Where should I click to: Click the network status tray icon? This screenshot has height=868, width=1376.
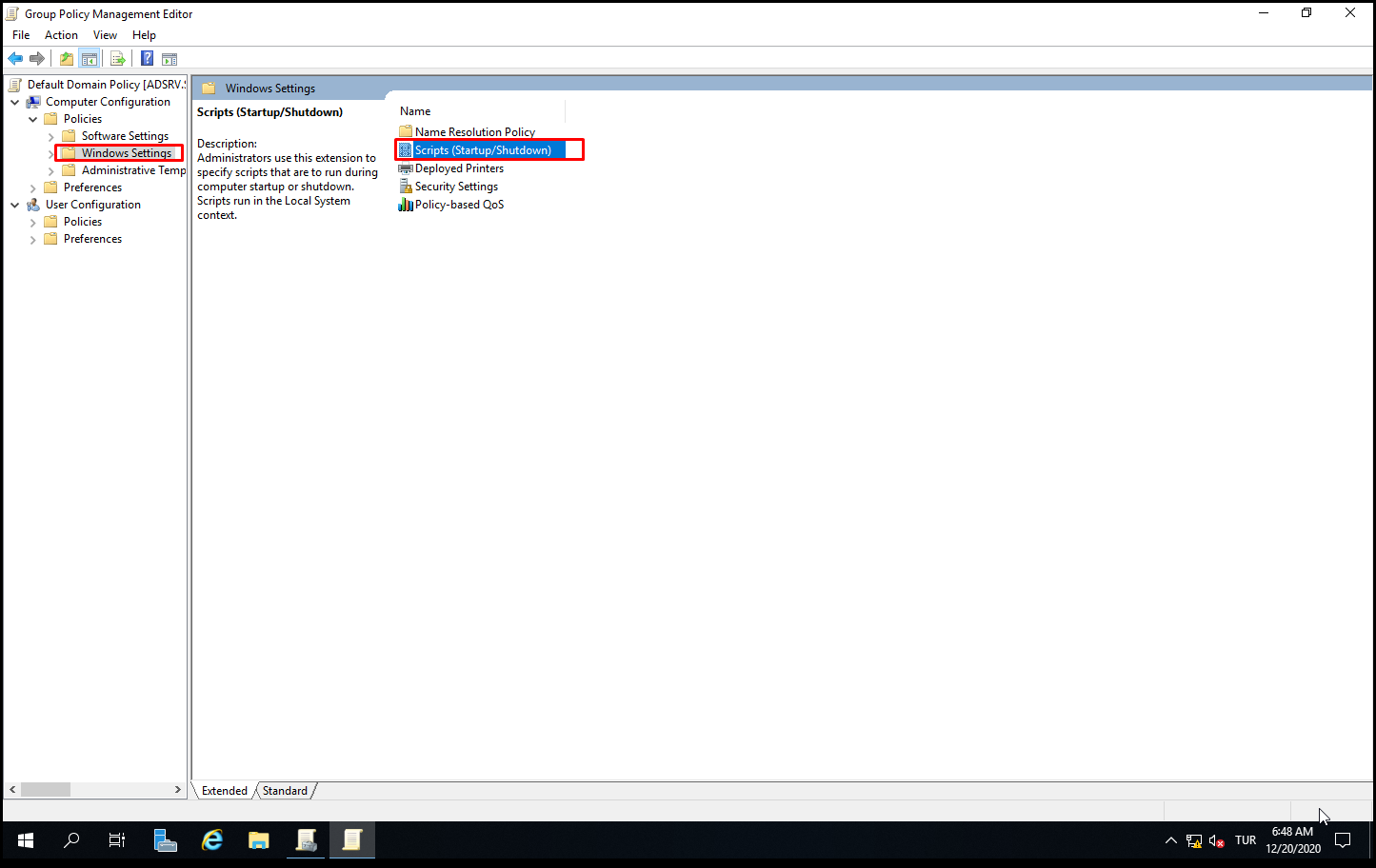[x=1194, y=840]
